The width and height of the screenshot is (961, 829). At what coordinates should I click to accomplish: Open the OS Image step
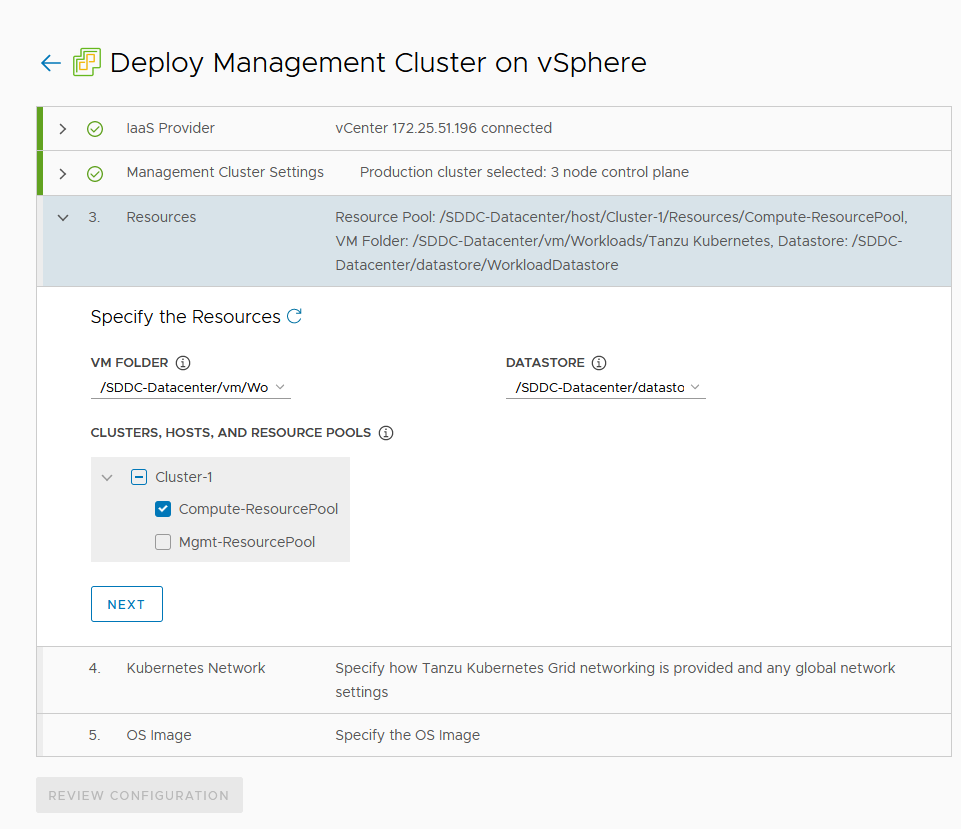pos(494,735)
